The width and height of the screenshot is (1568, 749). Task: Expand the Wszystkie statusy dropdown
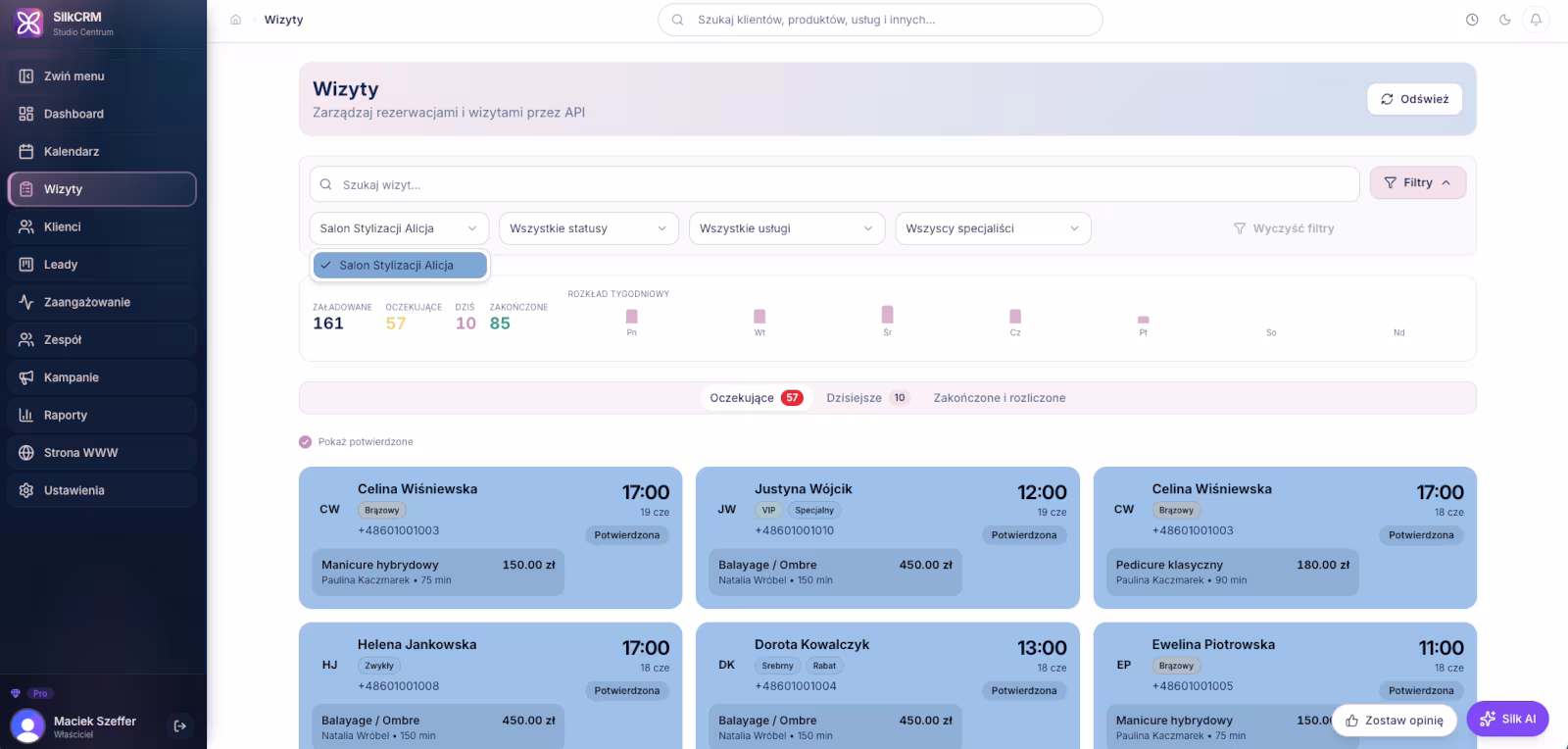tap(588, 228)
